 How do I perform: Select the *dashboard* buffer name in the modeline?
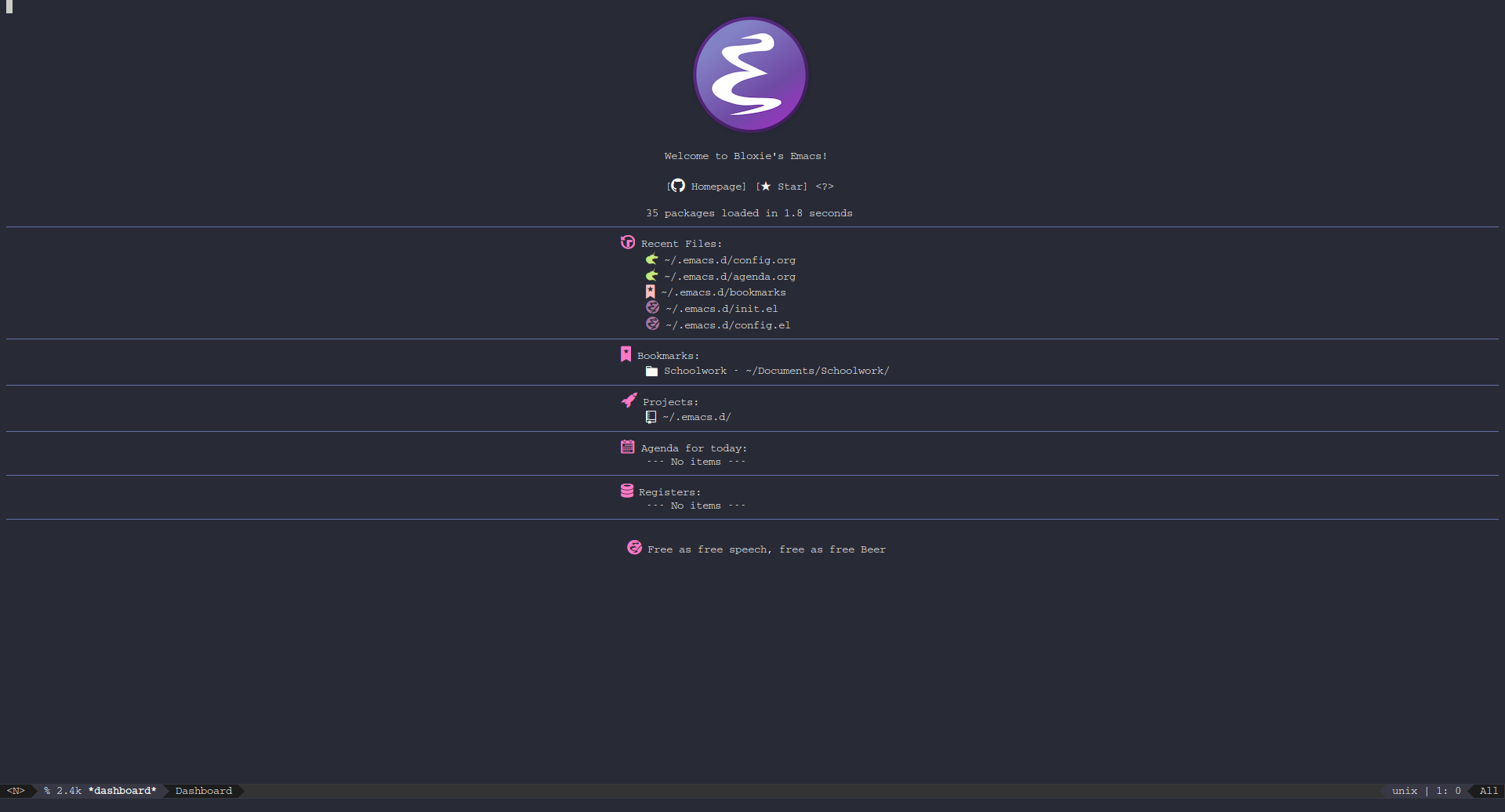[121, 790]
